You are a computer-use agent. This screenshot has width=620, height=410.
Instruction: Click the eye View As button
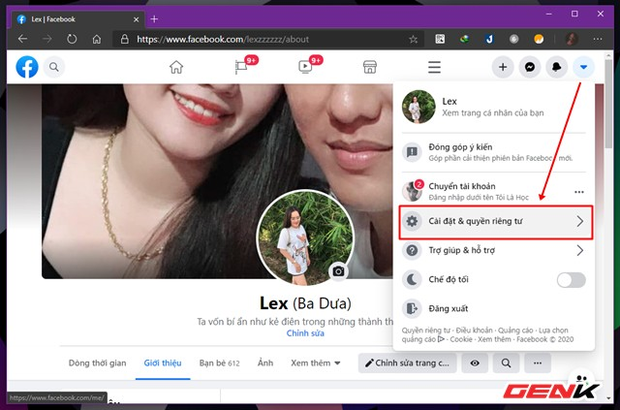[475, 363]
